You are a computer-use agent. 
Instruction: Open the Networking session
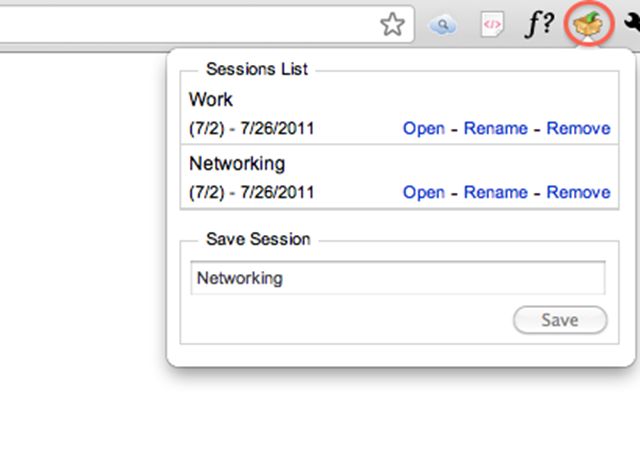point(424,193)
